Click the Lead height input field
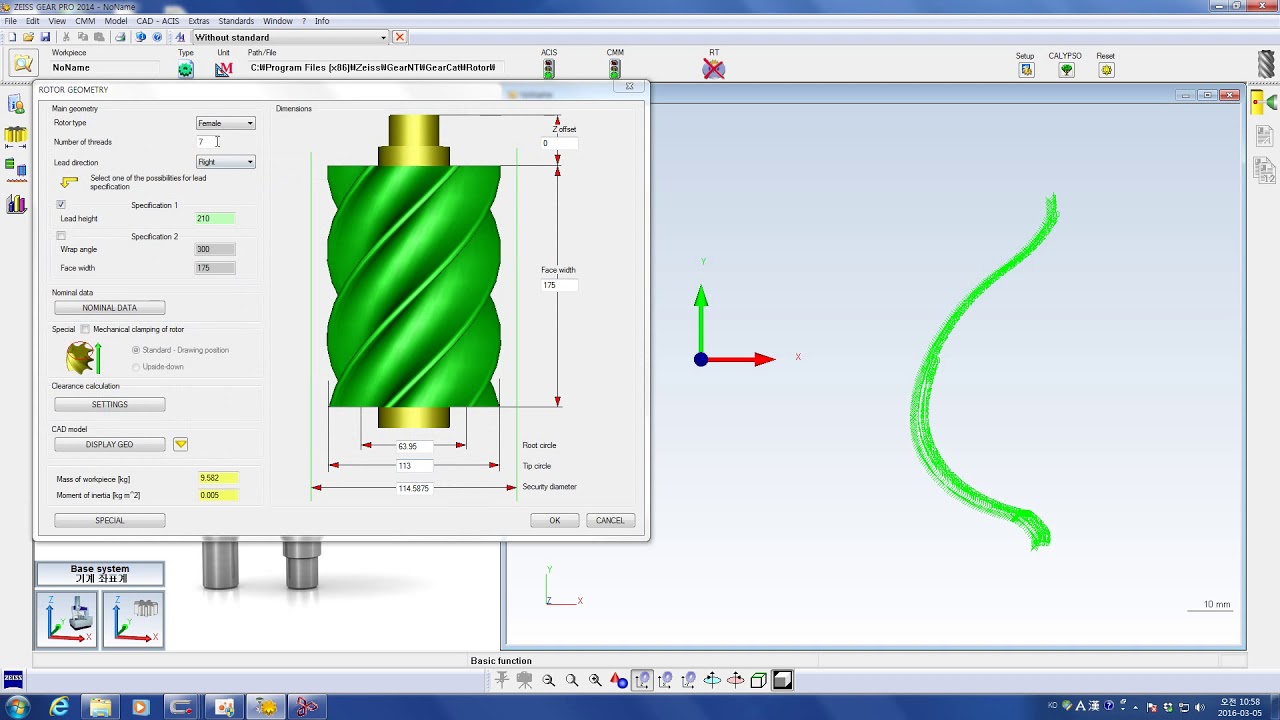 click(215, 218)
